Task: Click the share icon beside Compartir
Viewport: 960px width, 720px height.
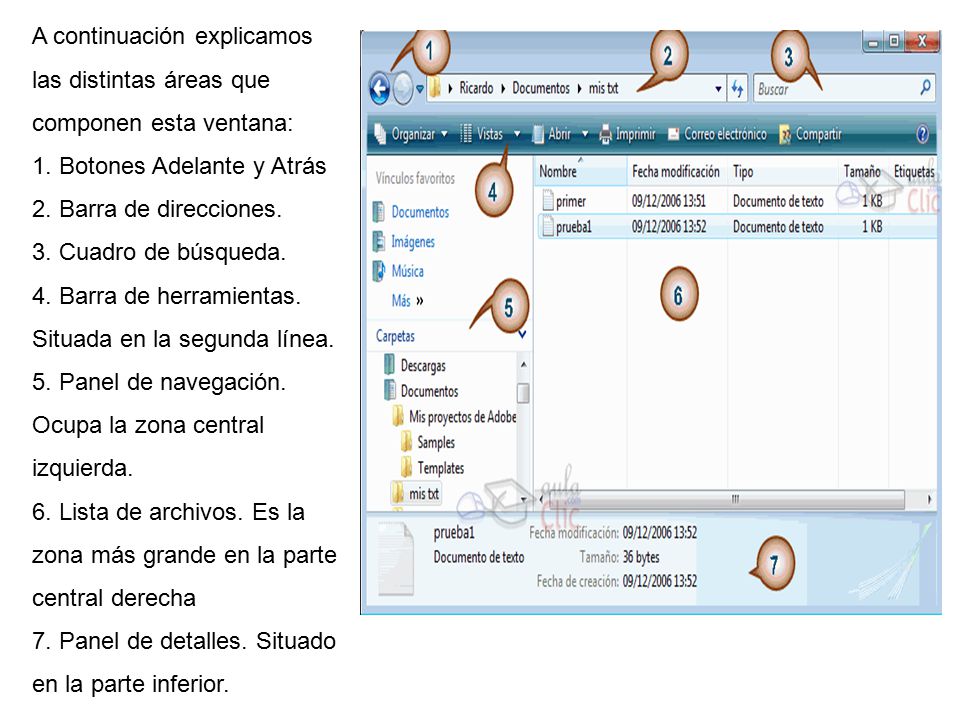Action: tap(785, 135)
